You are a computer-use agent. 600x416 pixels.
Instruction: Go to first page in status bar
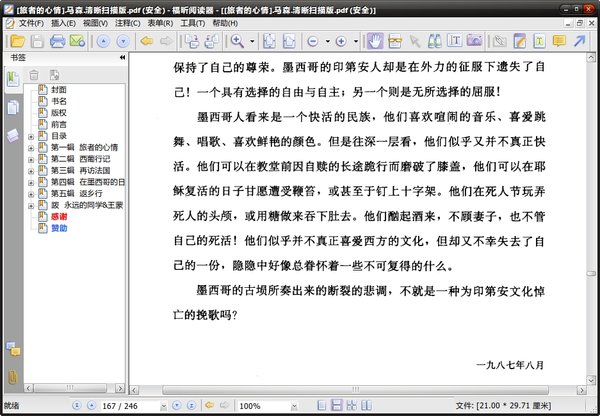(x=77, y=405)
